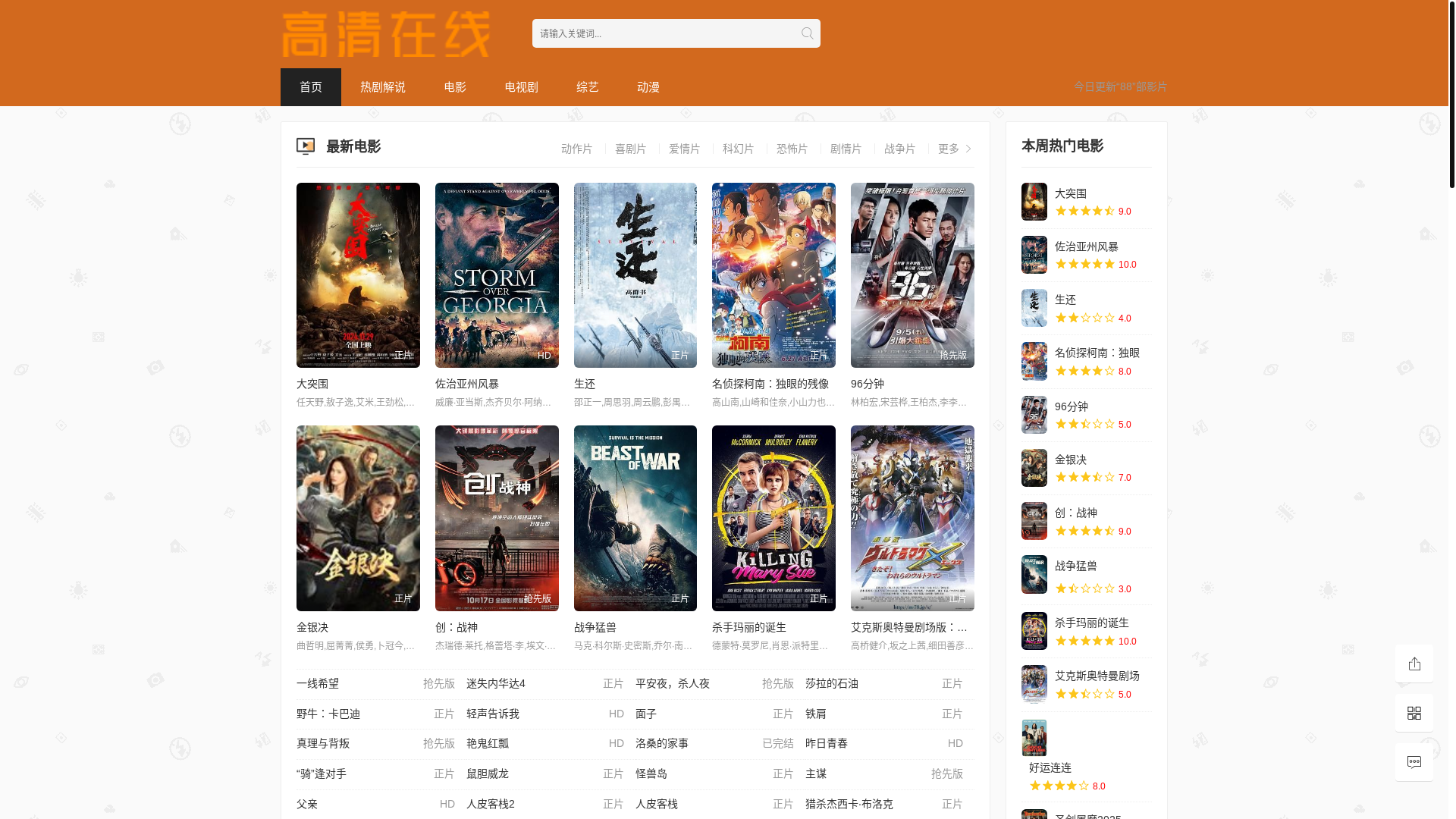Open the 艾克斯奥特曼剧场版 poster
This screenshot has width=1456, height=819.
point(912,518)
